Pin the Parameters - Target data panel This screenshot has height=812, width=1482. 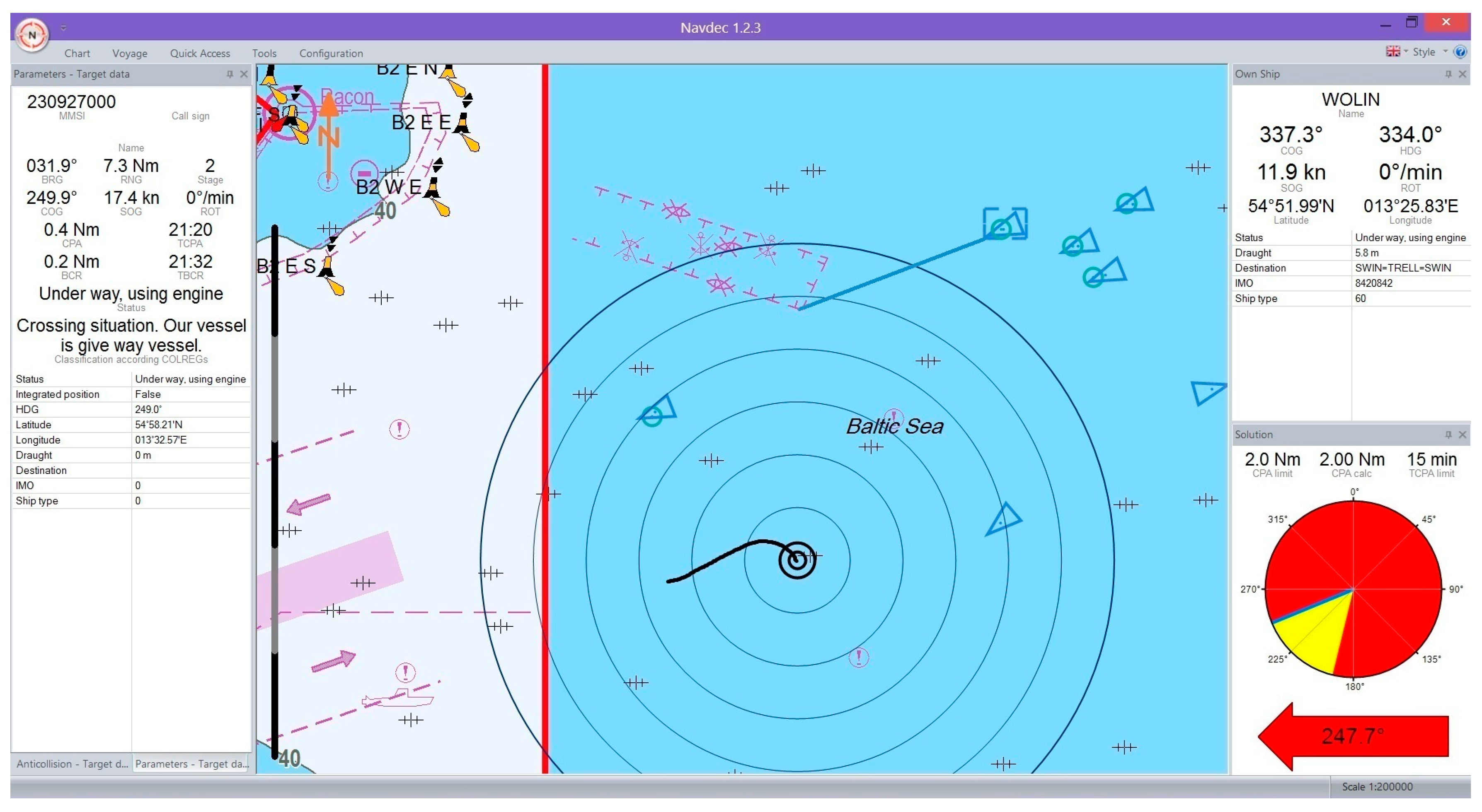point(230,74)
